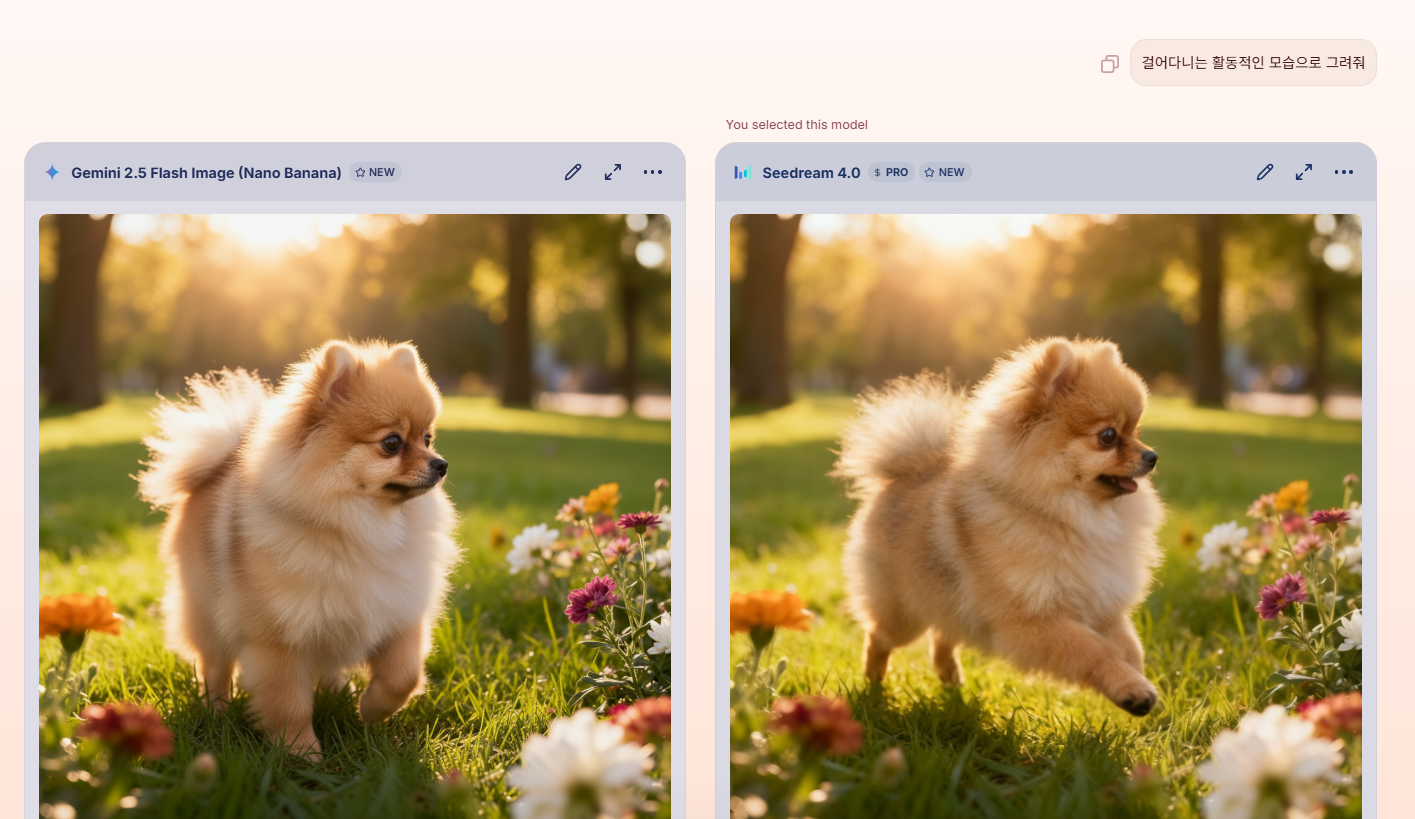The height and width of the screenshot is (819, 1415).
Task: Edit the Gemini image with the pencil icon
Action: click(x=573, y=172)
